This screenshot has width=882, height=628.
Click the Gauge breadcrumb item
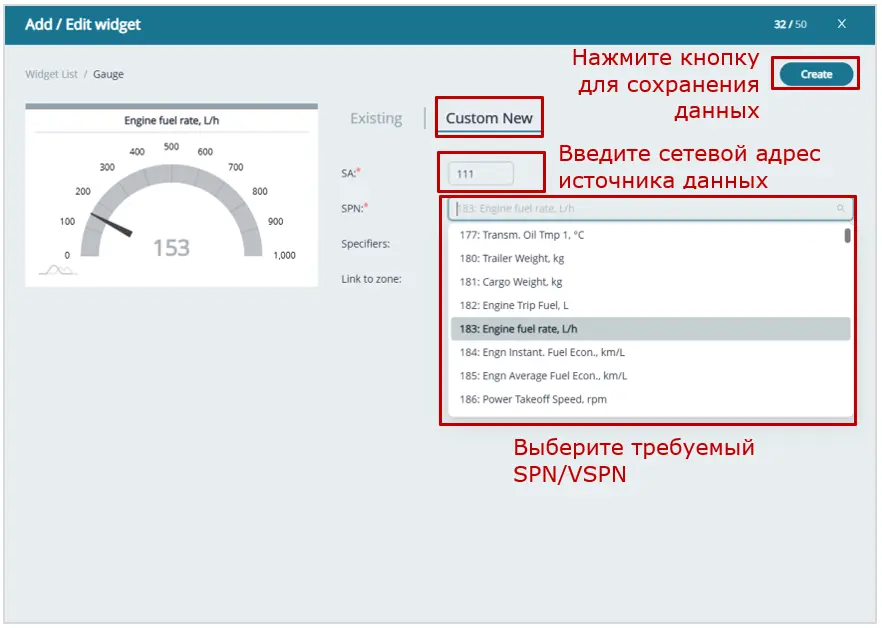click(x=109, y=74)
